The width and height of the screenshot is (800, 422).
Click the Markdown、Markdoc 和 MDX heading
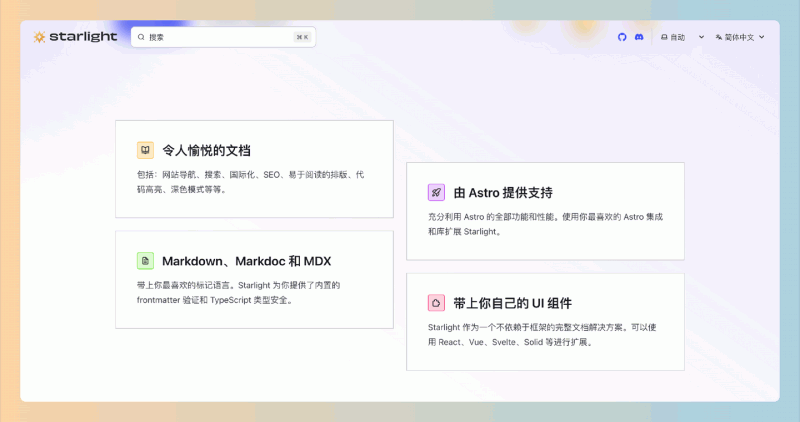[247, 261]
